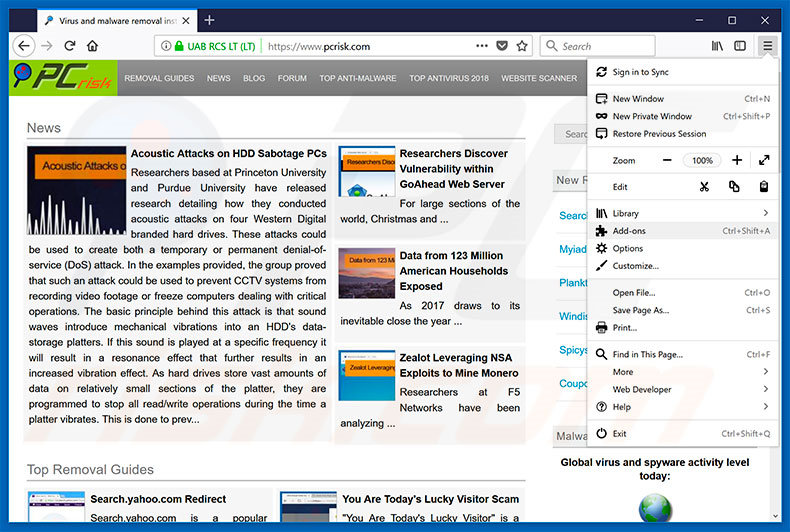Click the Copy icon in Edit row
Viewport: 790px width, 532px height.
point(734,187)
